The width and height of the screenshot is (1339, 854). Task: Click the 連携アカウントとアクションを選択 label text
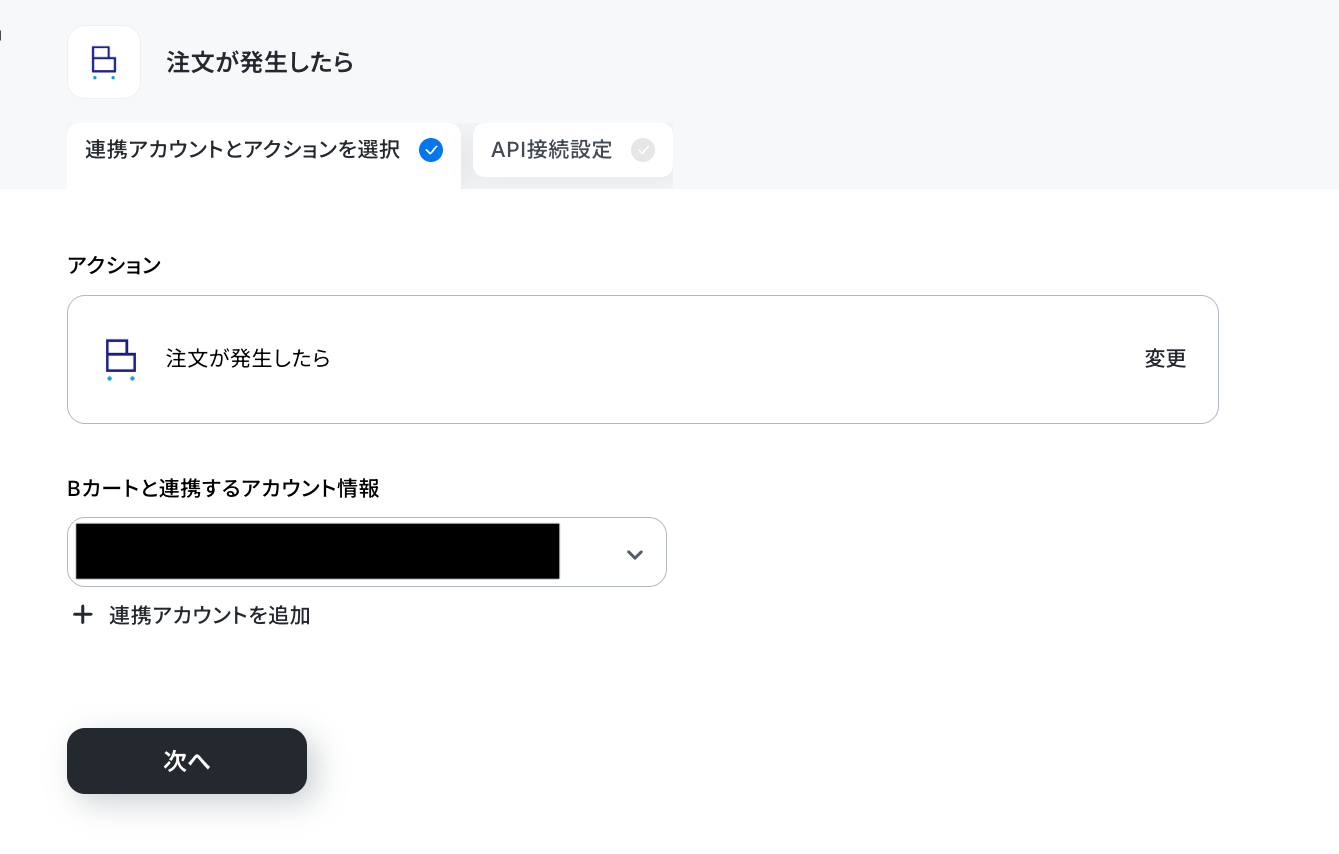[x=242, y=150]
